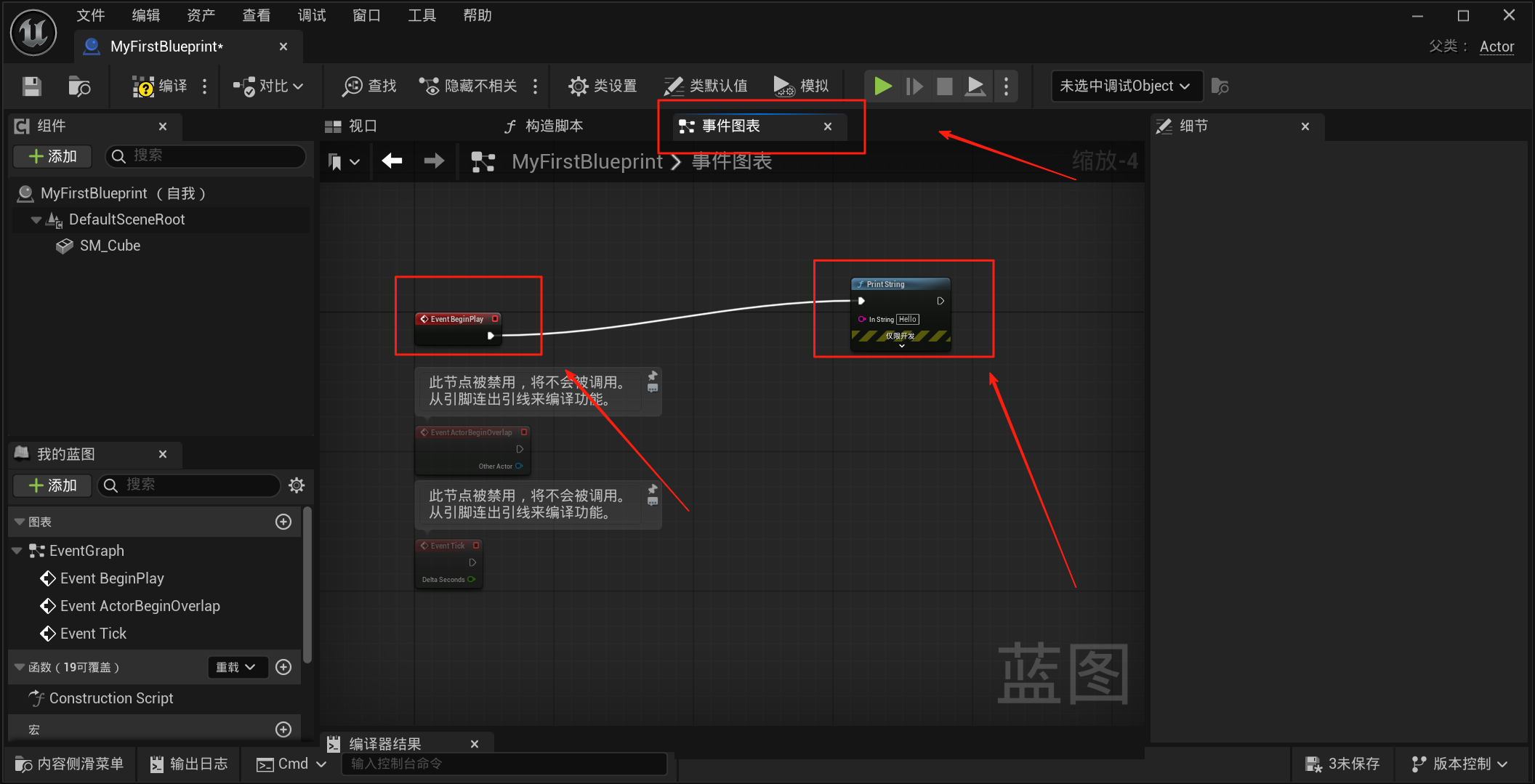The width and height of the screenshot is (1535, 784).
Task: Add a new function with plus icon
Action: click(x=283, y=667)
